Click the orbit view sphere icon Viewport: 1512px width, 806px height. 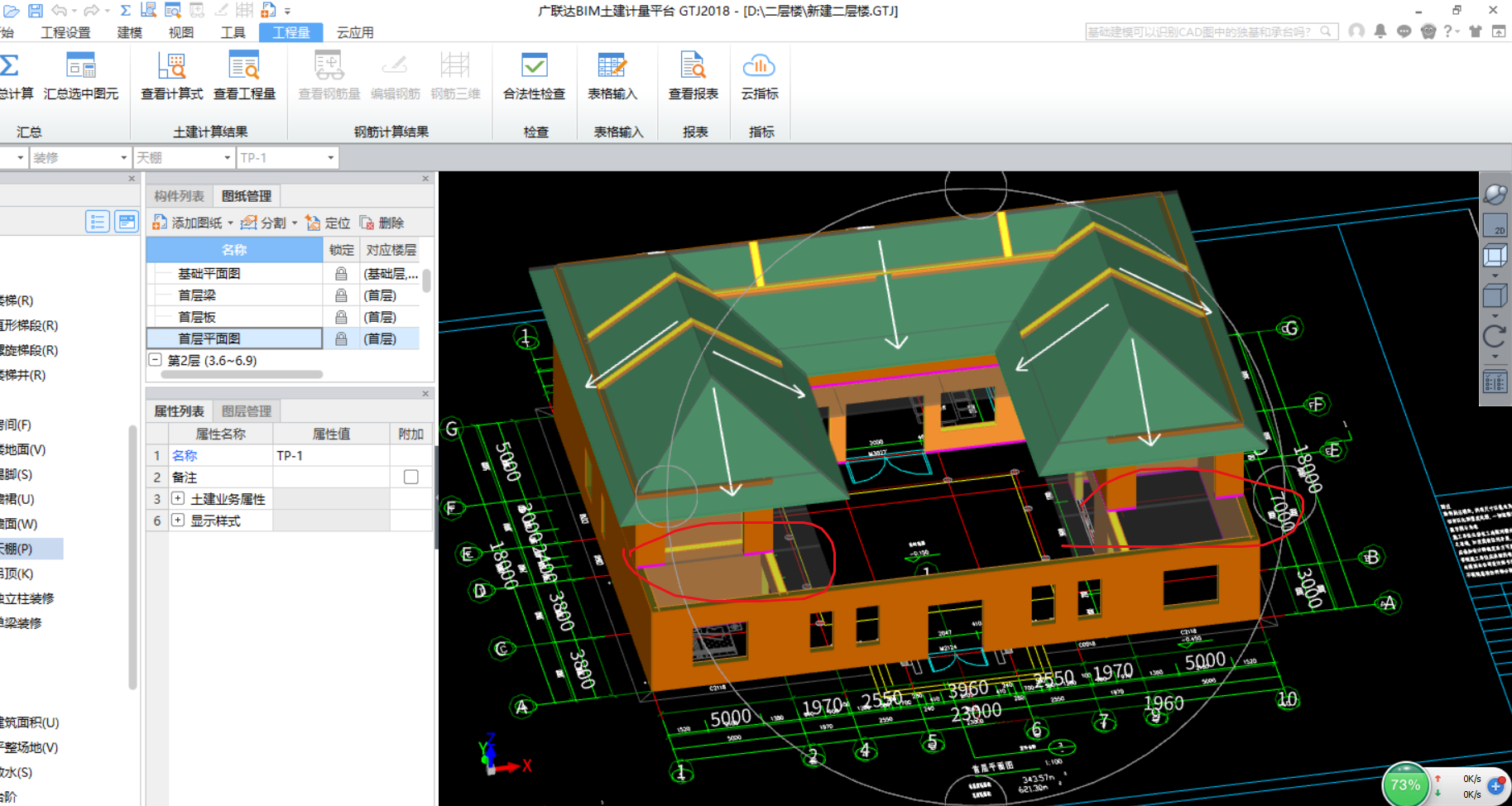pos(1495,194)
